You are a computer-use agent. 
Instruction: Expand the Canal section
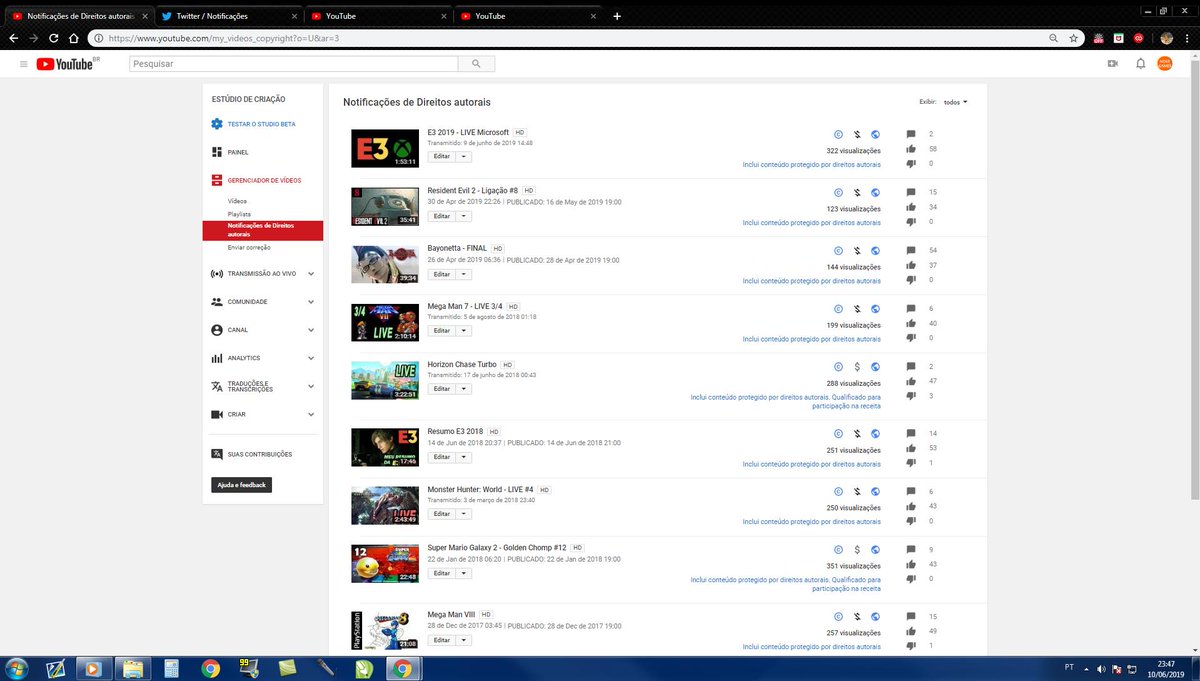[x=311, y=329]
